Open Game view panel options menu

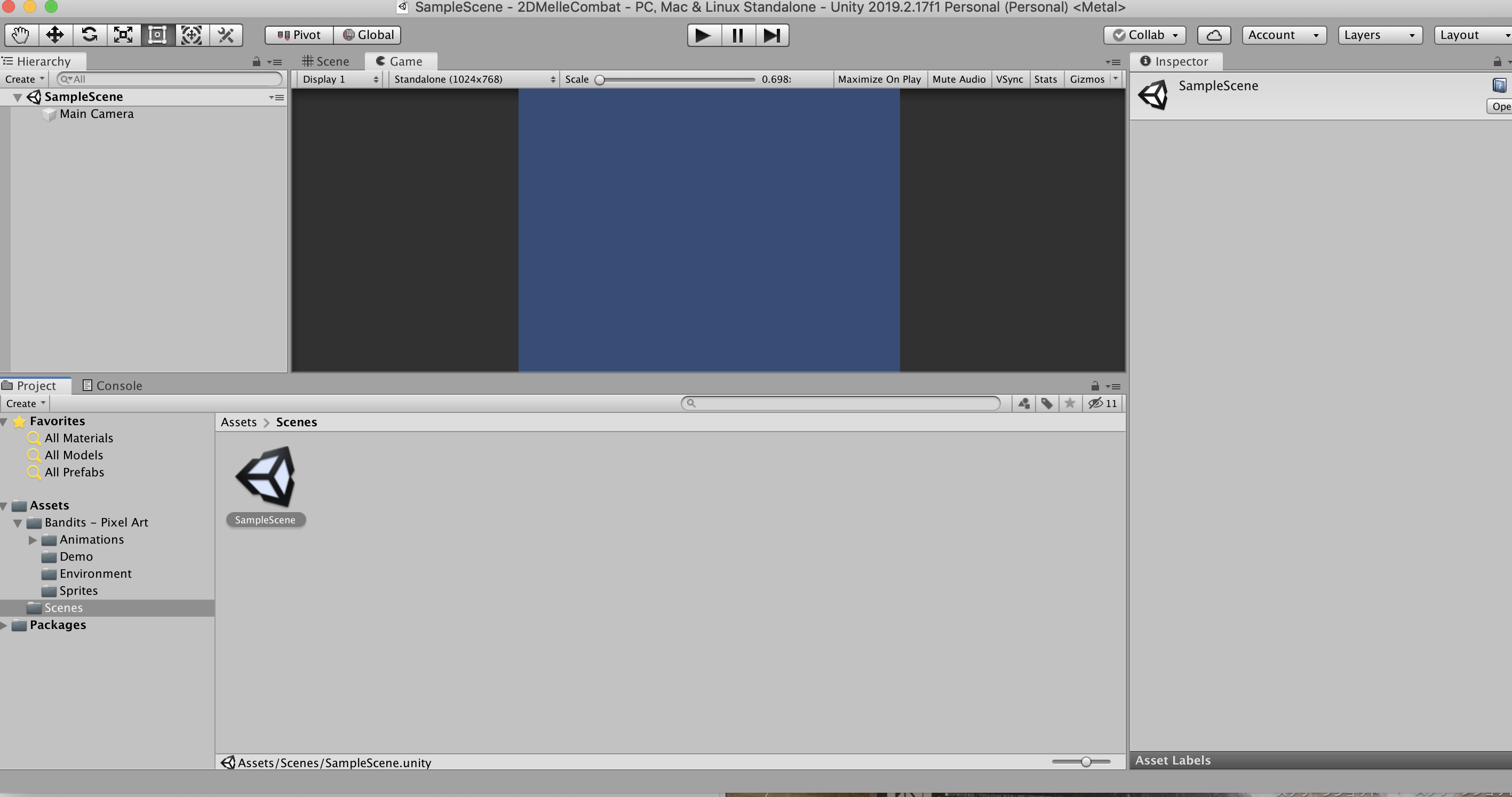pyautogui.click(x=1113, y=62)
